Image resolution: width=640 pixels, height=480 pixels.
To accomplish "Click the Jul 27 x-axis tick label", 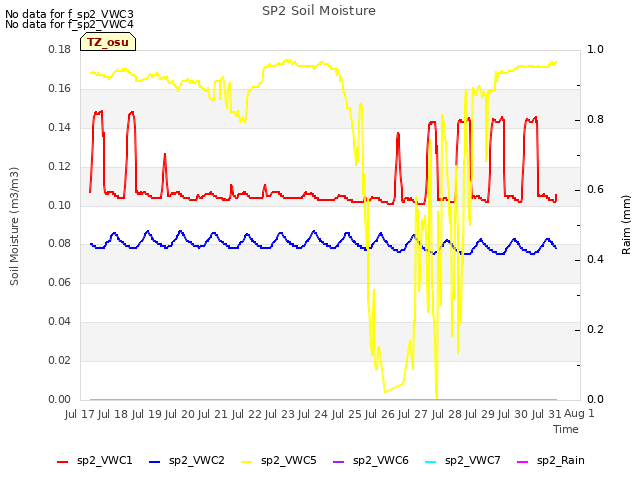I will [414, 414].
